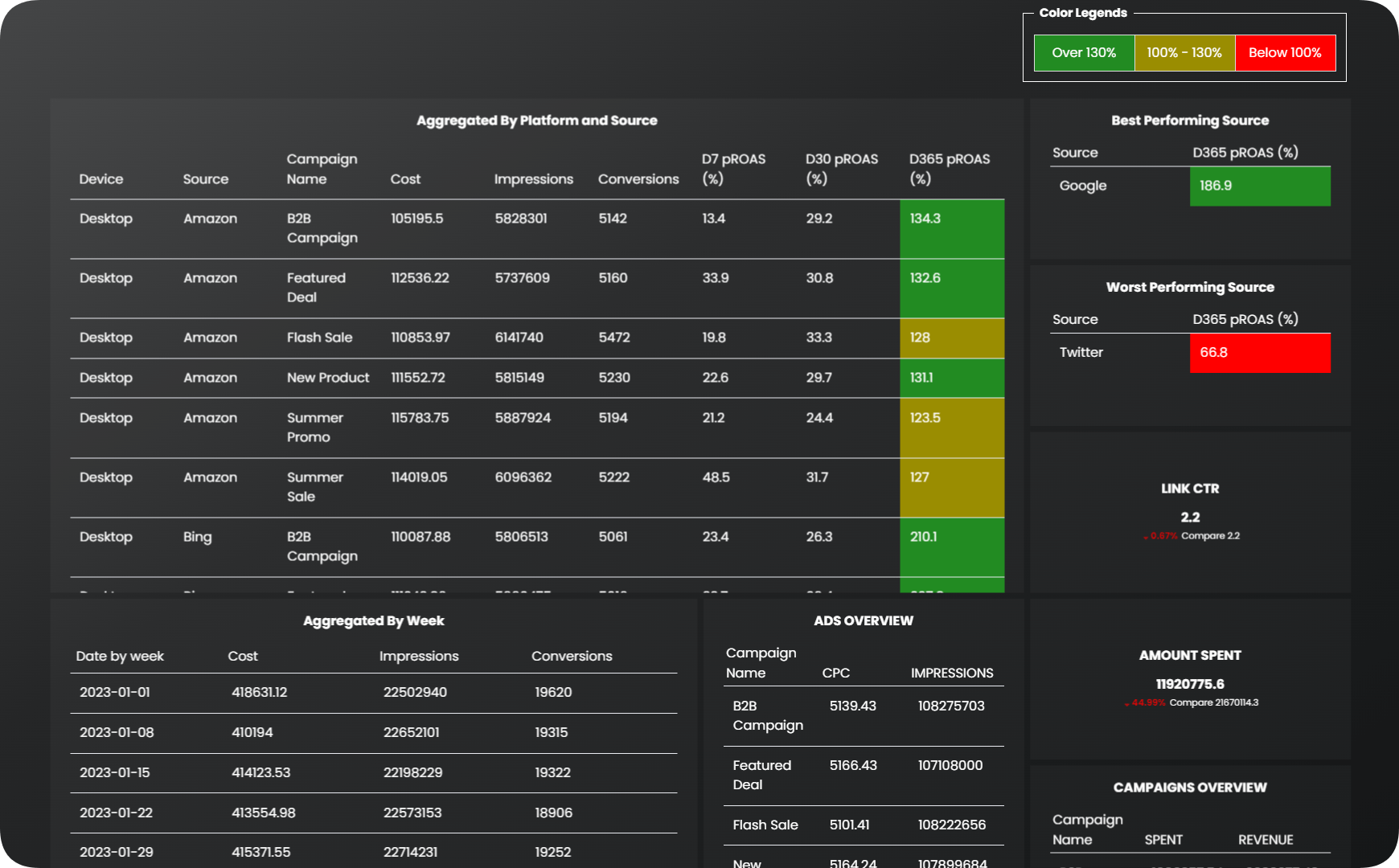Select Flash Sale in platform table
Screen dimensions: 1399x868
tap(320, 338)
